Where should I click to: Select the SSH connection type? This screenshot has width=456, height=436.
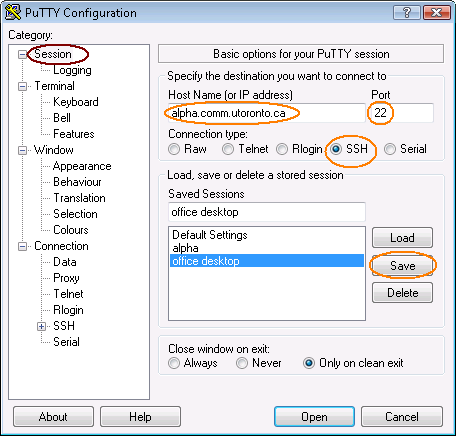336,149
